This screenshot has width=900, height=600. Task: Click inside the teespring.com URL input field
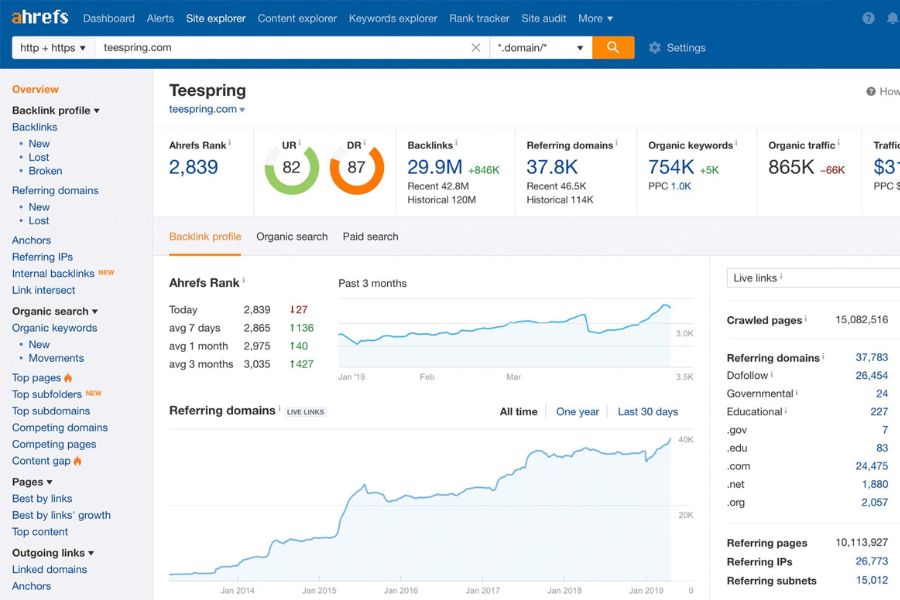280,47
